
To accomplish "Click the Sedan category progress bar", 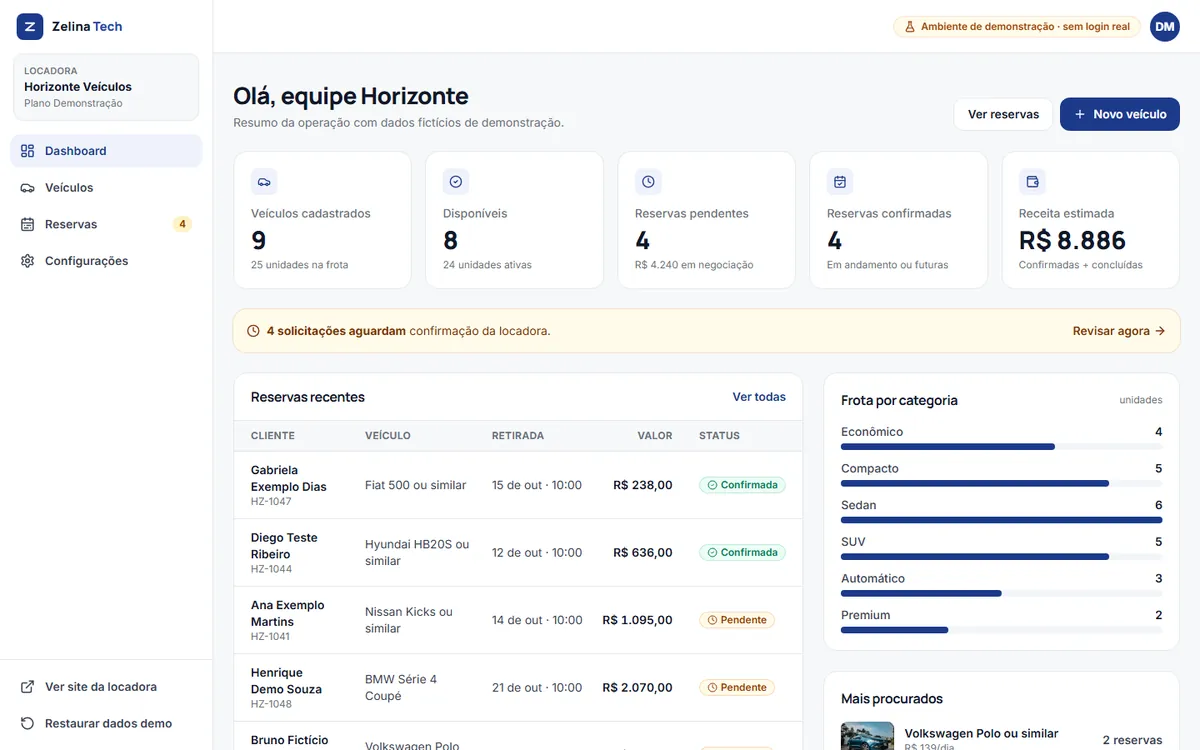I will tap(1002, 520).
